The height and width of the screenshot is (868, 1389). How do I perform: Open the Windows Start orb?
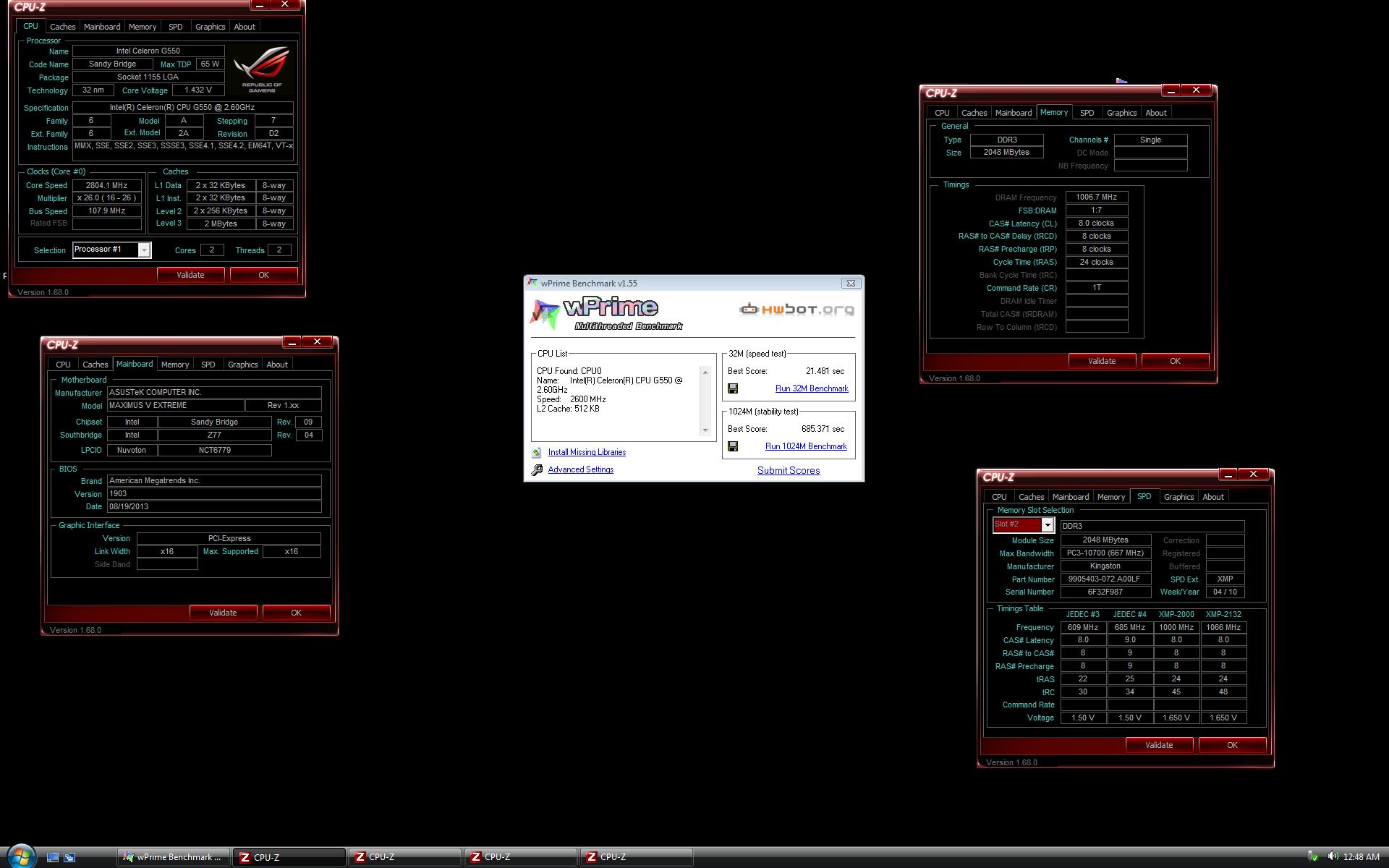[x=20, y=856]
